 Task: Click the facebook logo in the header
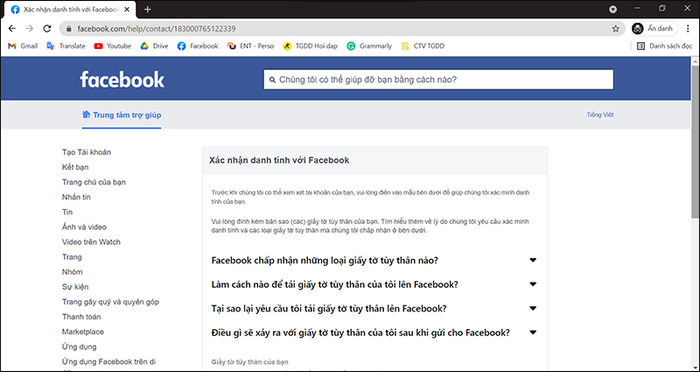tap(122, 79)
